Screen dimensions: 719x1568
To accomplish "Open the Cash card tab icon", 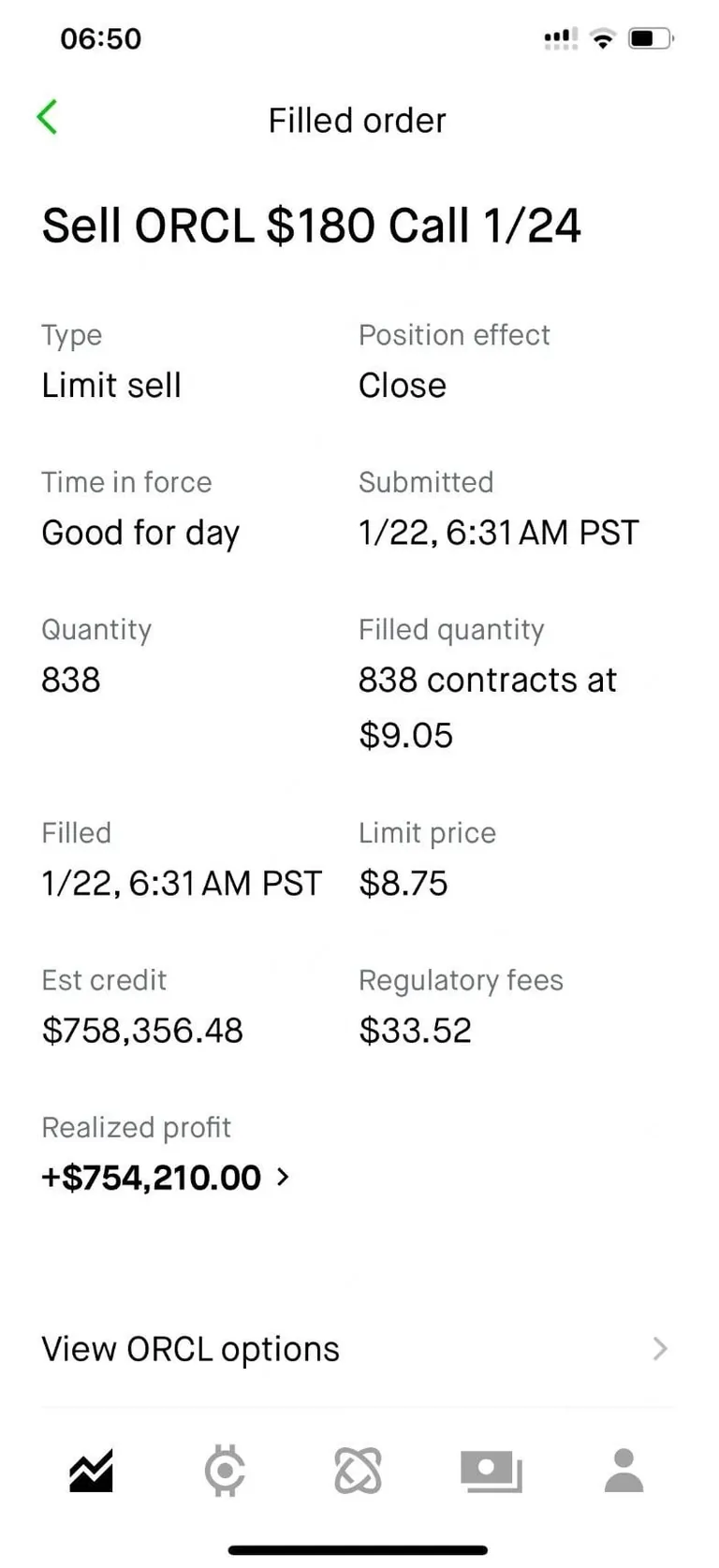I will click(491, 1471).
